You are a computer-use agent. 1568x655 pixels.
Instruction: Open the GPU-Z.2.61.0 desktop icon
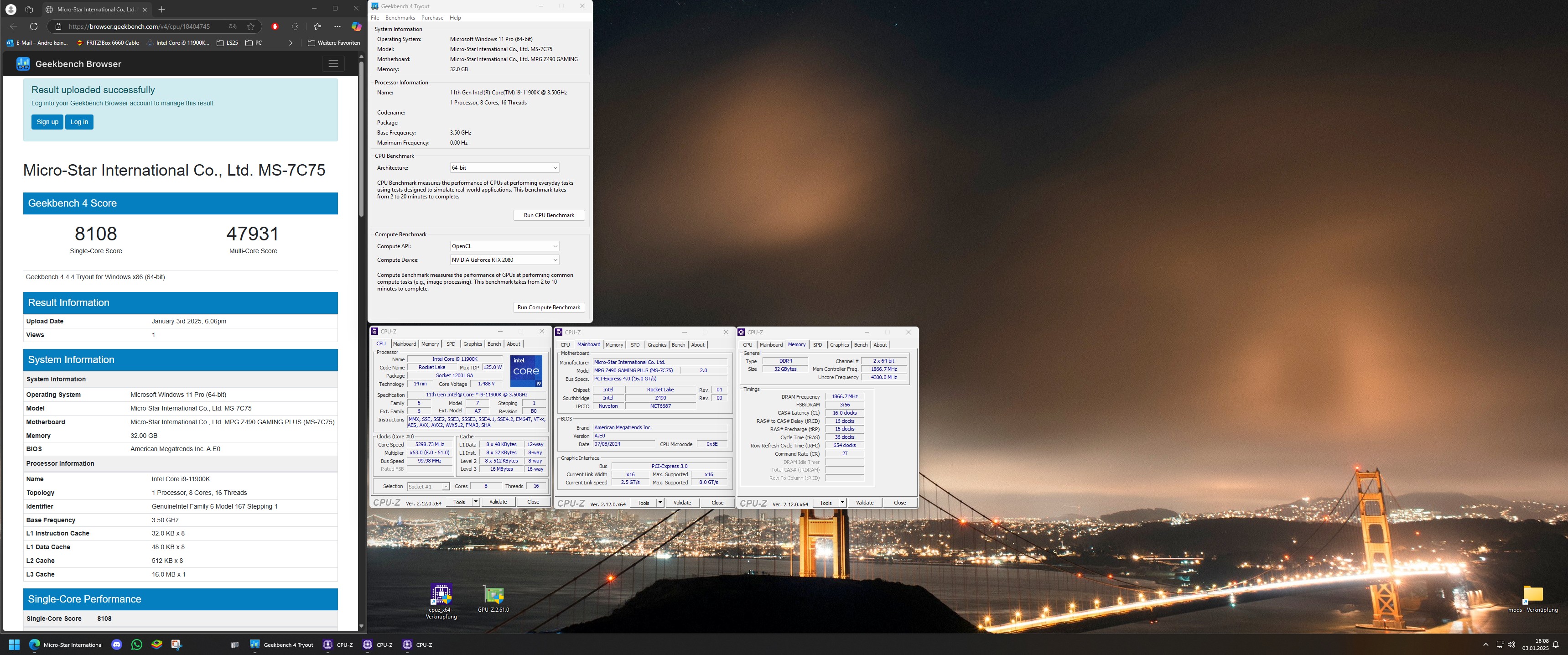[493, 599]
